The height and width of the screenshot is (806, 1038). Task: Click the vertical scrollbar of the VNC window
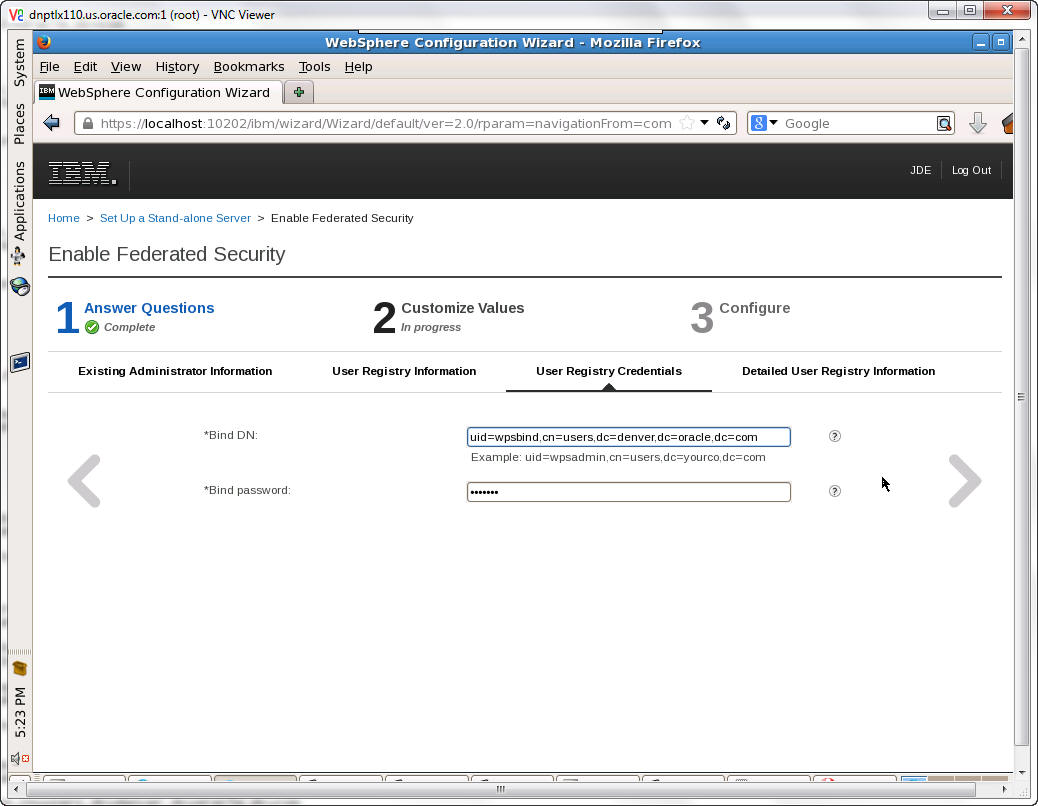(1021, 397)
